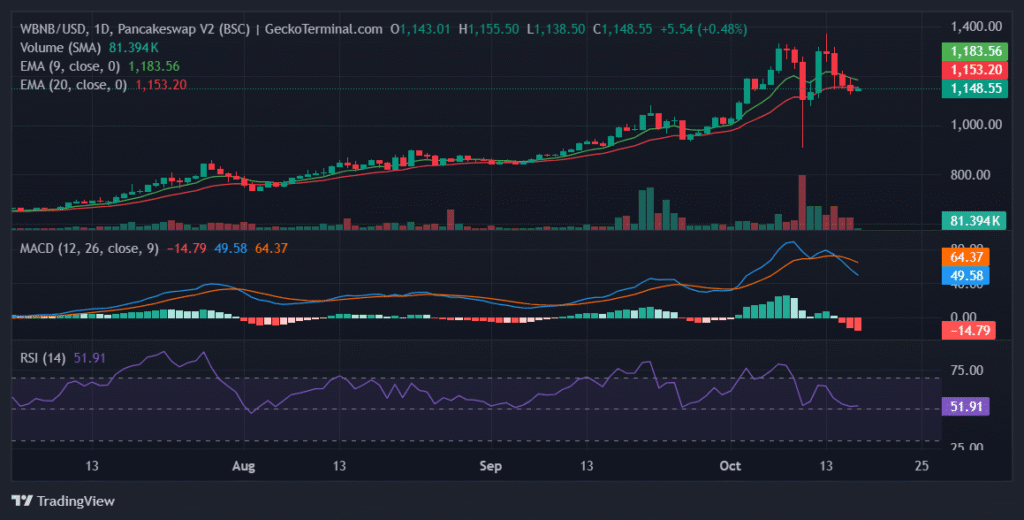This screenshot has width=1024, height=520.
Task: Click the open value O1,143.01 in header
Action: [x=420, y=29]
